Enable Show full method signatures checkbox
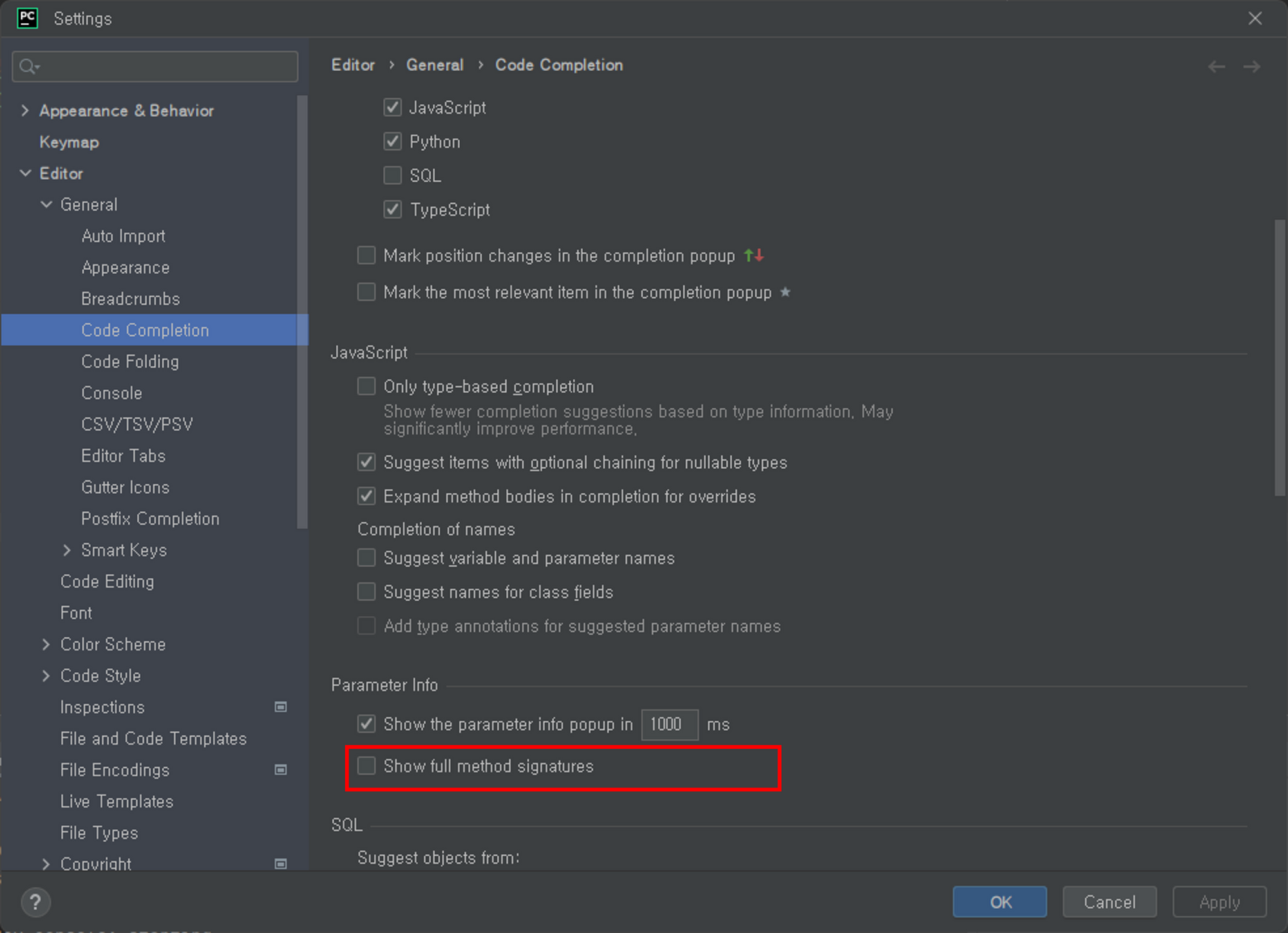Viewport: 1288px width, 933px height. tap(366, 766)
